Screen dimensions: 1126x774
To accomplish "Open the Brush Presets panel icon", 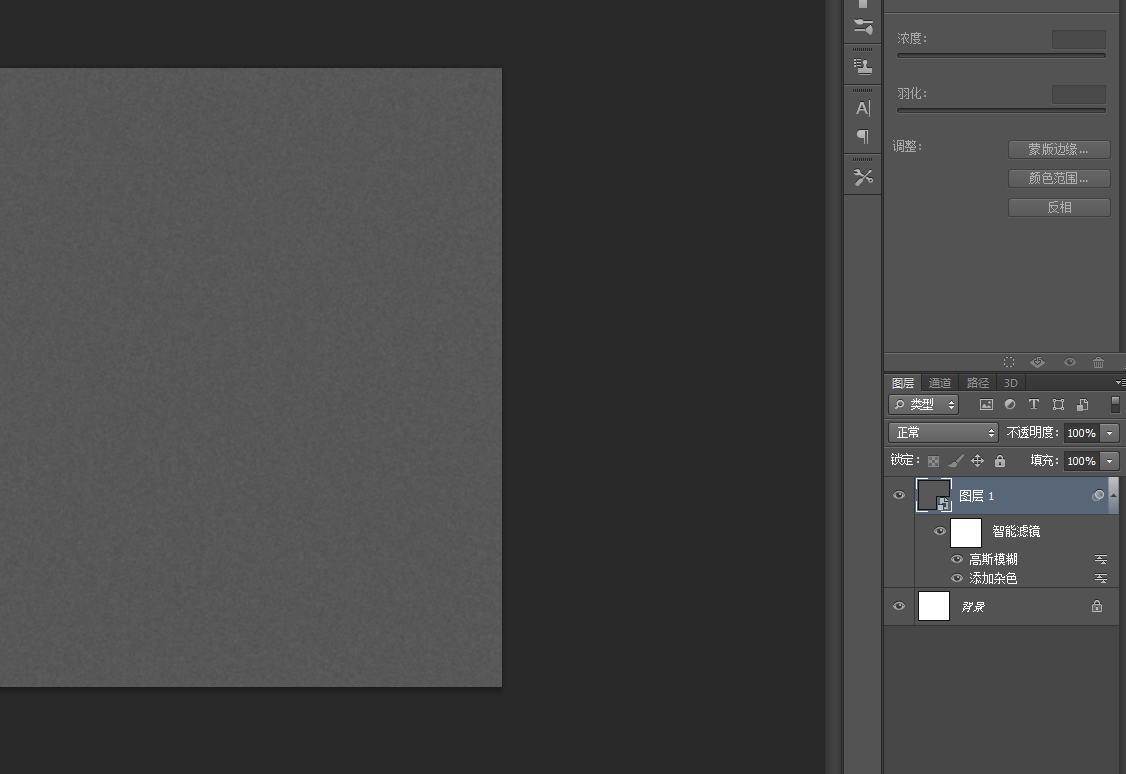I will pyautogui.click(x=862, y=27).
